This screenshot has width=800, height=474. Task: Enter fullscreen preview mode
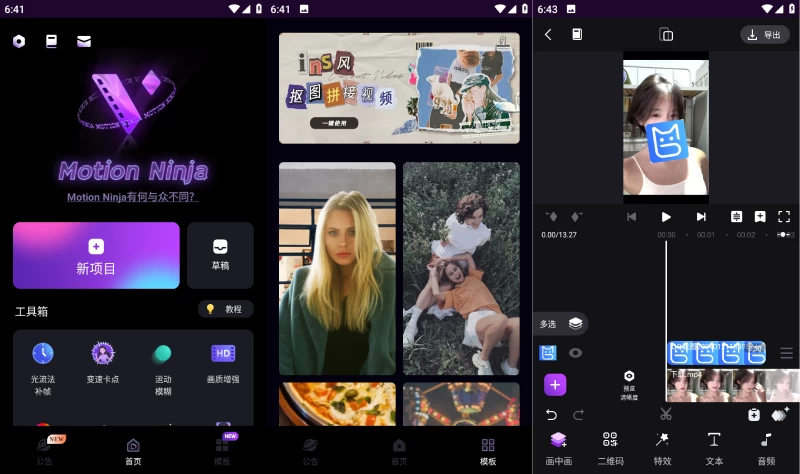[784, 217]
